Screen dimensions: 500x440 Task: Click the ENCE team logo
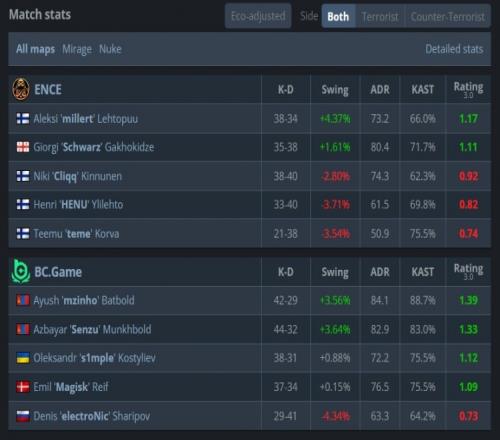pyautogui.click(x=21, y=89)
